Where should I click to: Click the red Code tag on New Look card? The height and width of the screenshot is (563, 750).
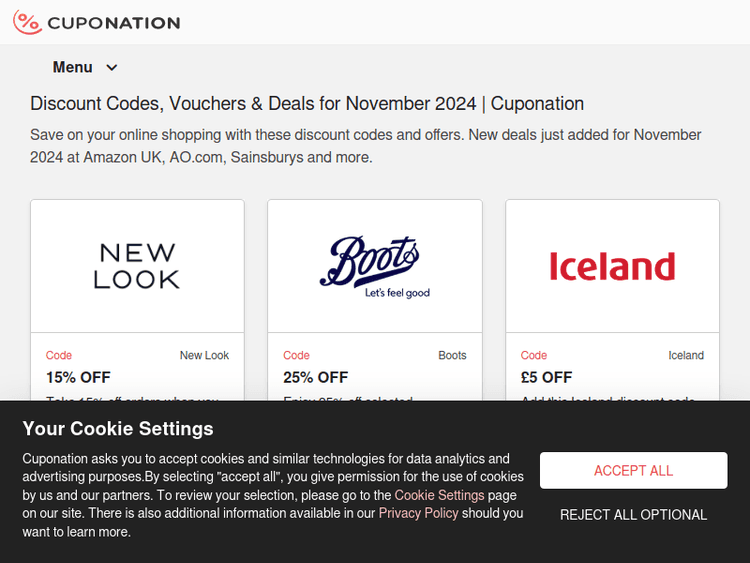coord(59,355)
